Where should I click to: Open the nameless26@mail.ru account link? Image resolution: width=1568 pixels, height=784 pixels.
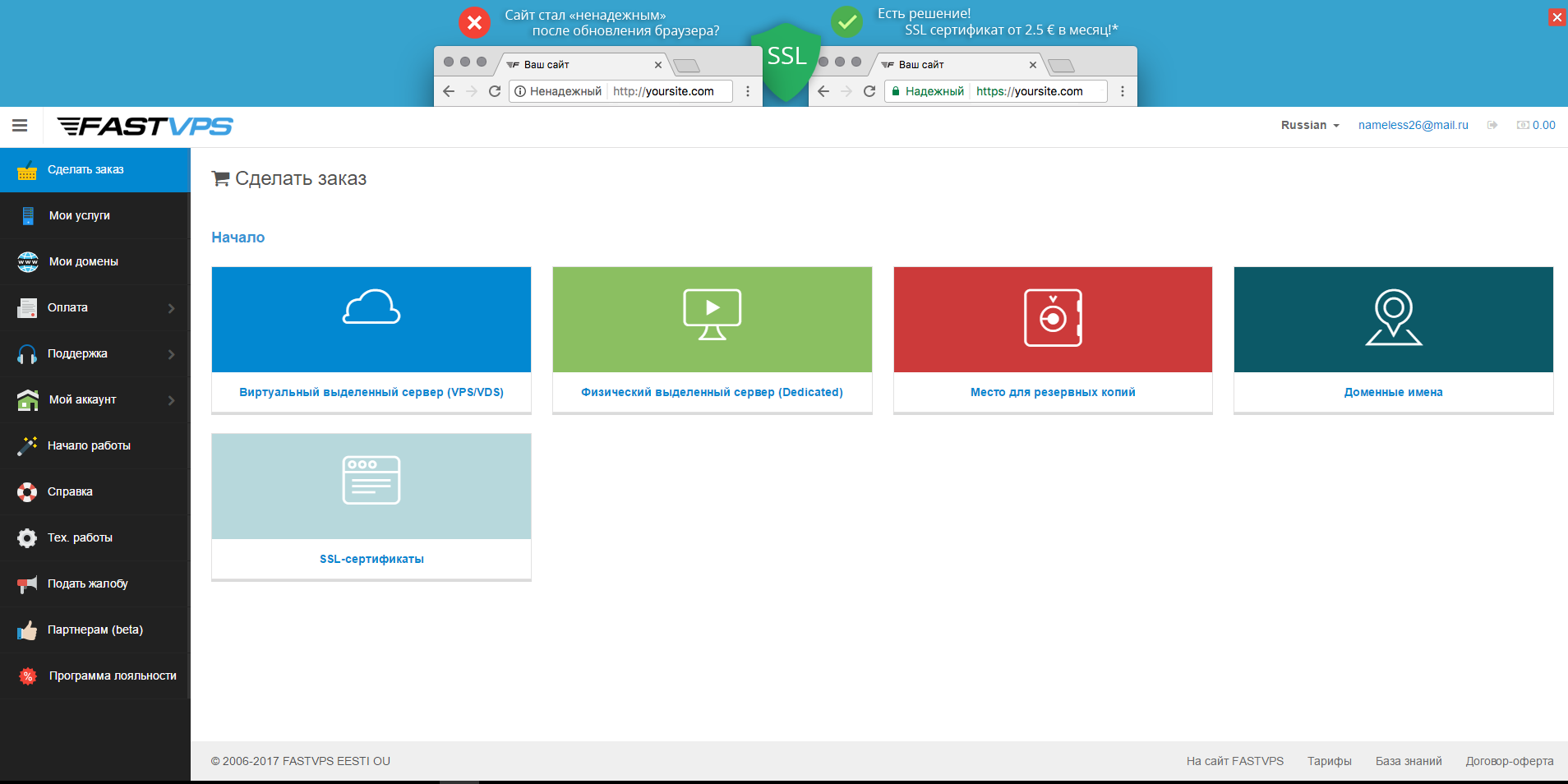tap(1413, 125)
